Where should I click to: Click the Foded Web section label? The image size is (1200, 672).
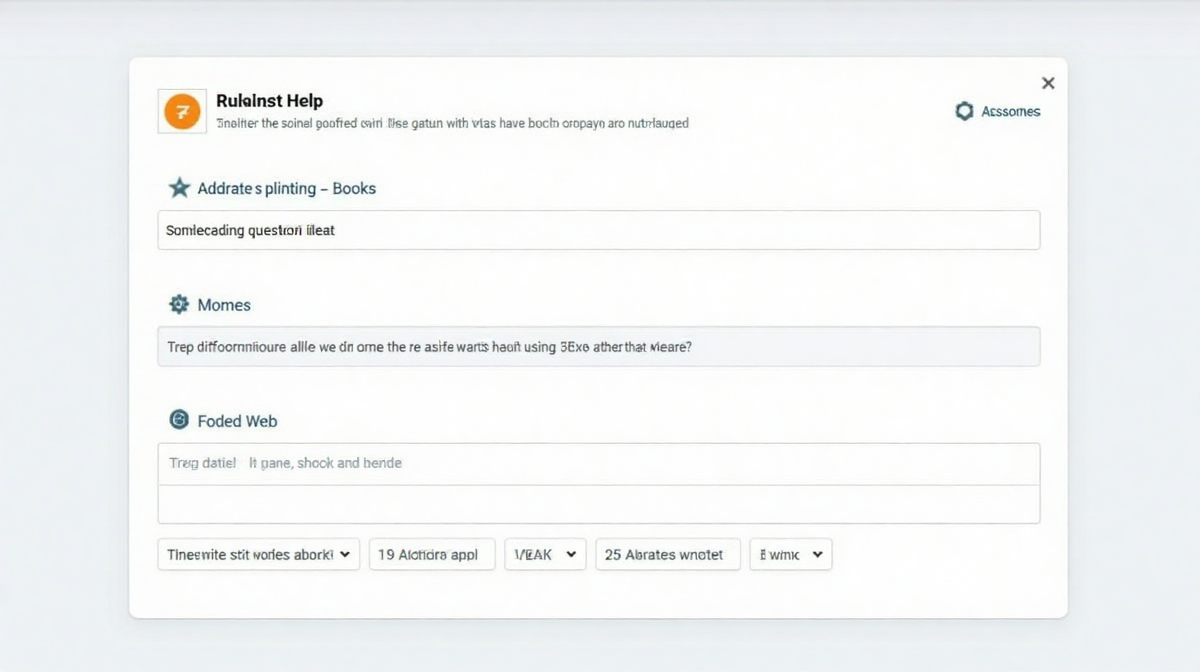point(237,421)
